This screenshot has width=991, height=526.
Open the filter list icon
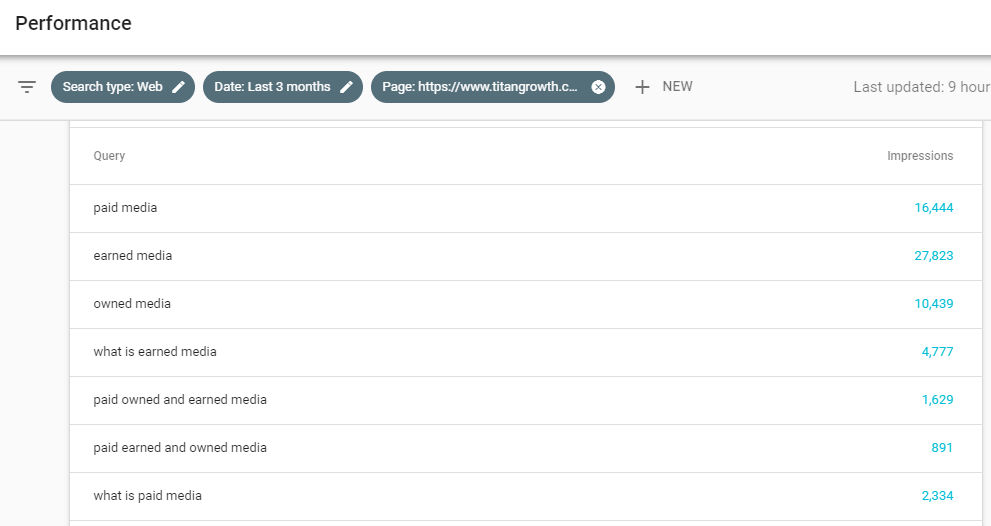27,87
